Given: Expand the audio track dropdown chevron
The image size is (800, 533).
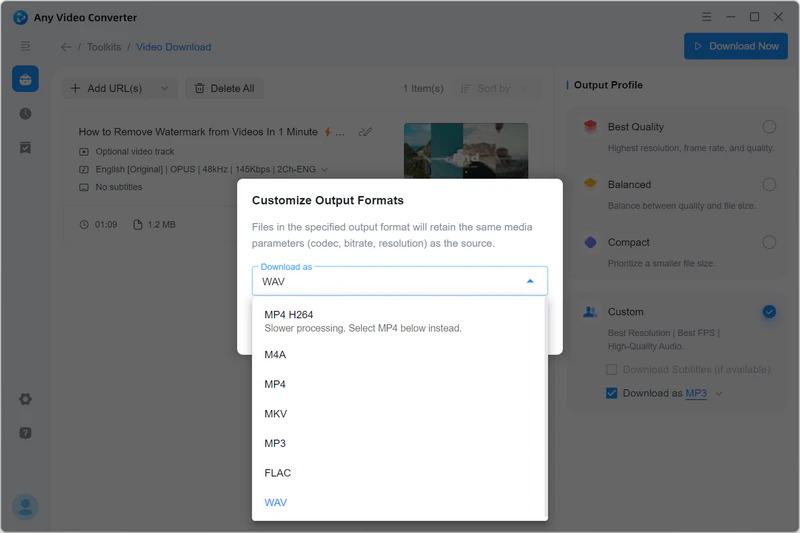Looking at the screenshot, I should click(x=325, y=170).
